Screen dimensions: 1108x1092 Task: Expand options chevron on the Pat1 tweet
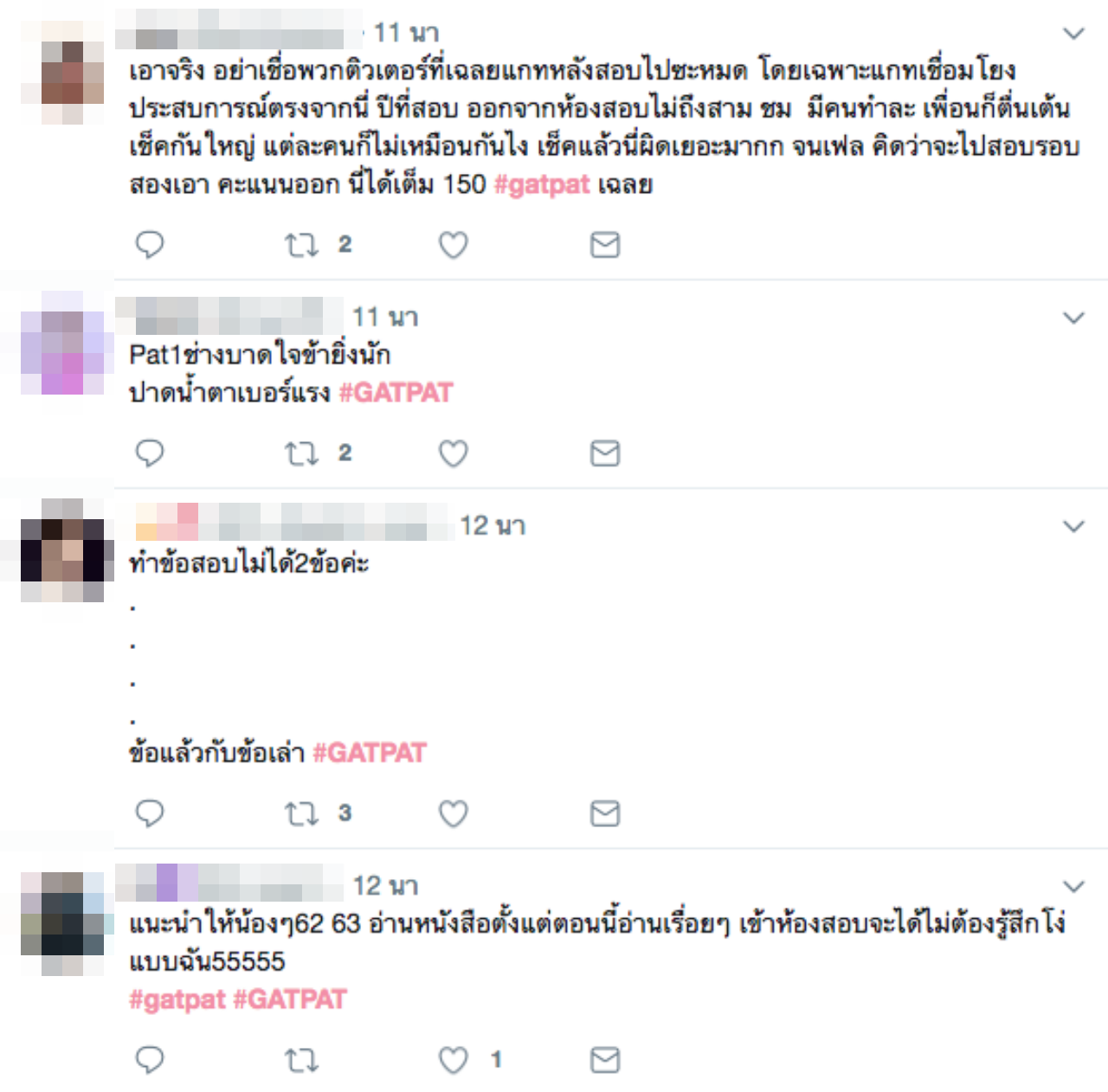tap(1073, 318)
